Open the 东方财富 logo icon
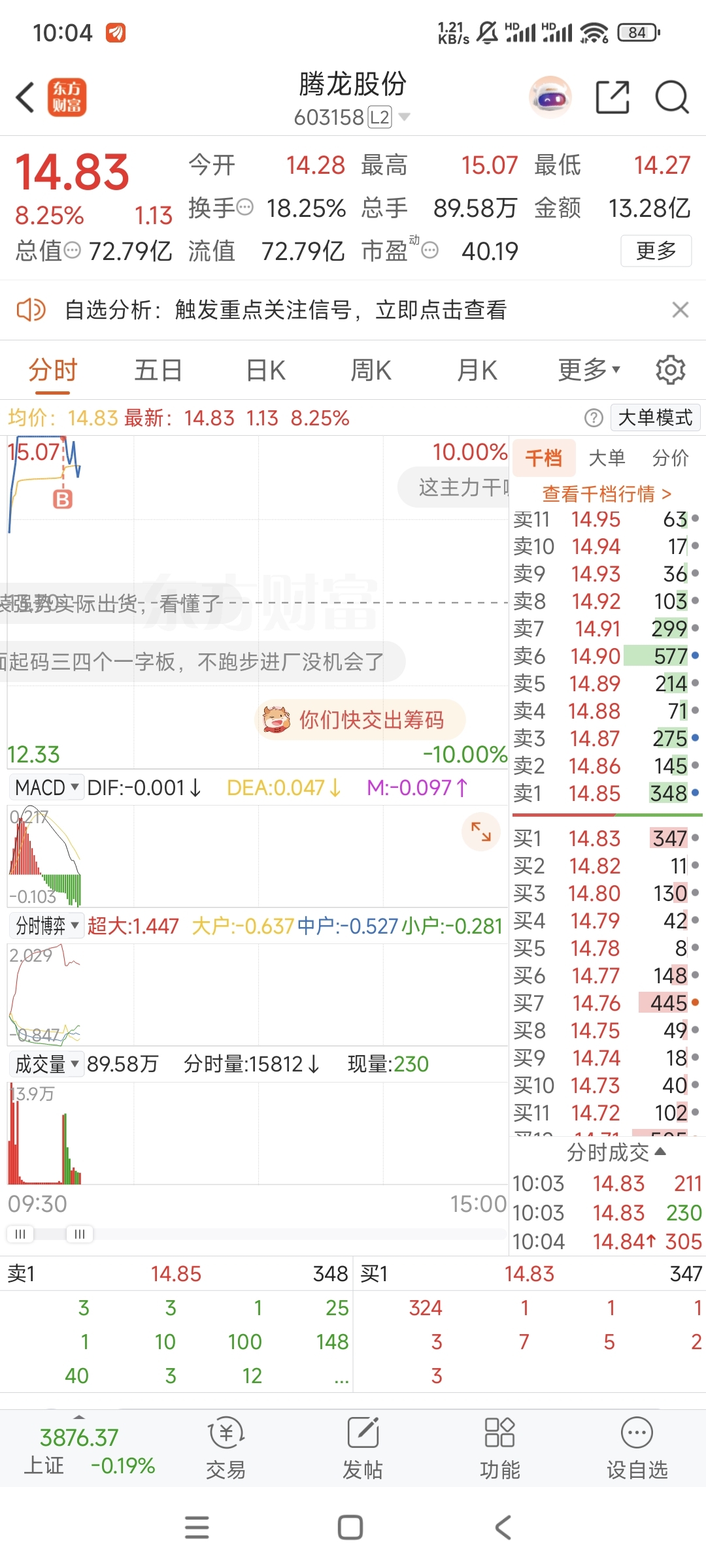 (x=67, y=97)
